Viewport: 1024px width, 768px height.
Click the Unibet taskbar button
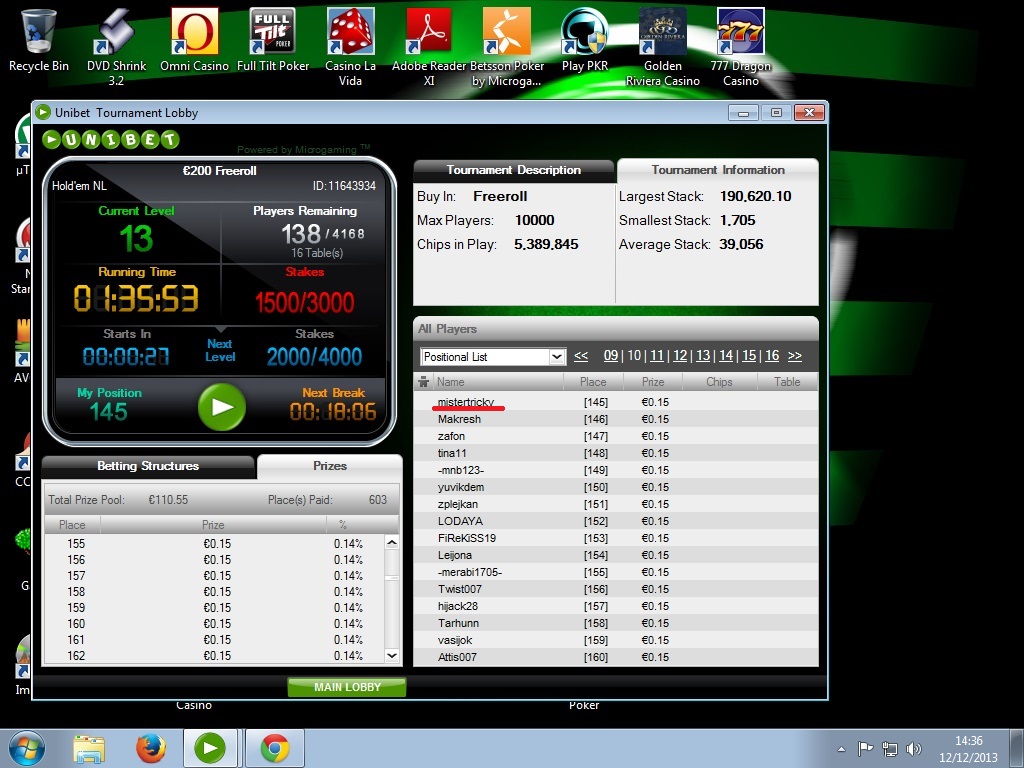click(210, 748)
